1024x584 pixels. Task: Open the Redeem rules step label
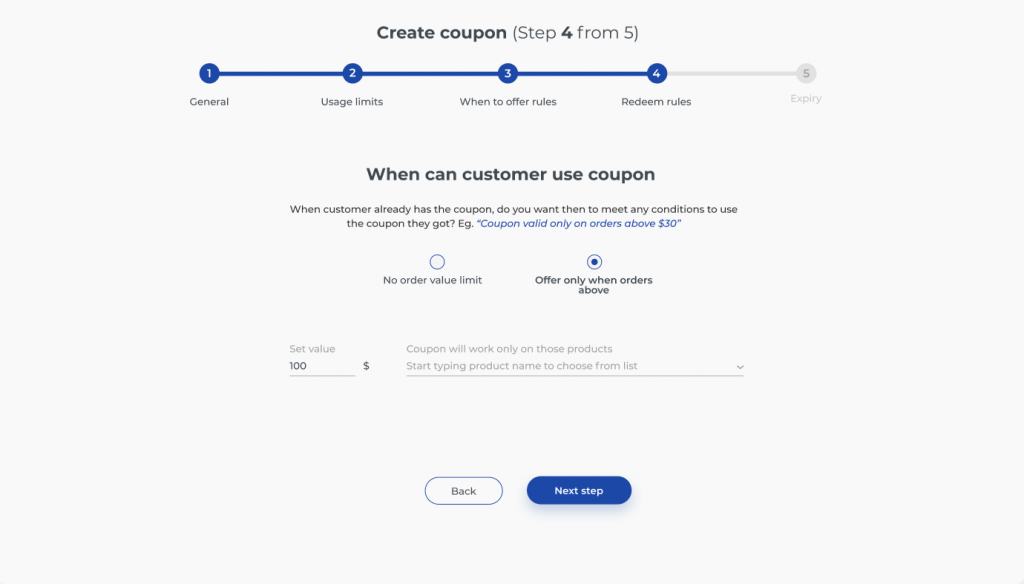pyautogui.click(x=656, y=102)
